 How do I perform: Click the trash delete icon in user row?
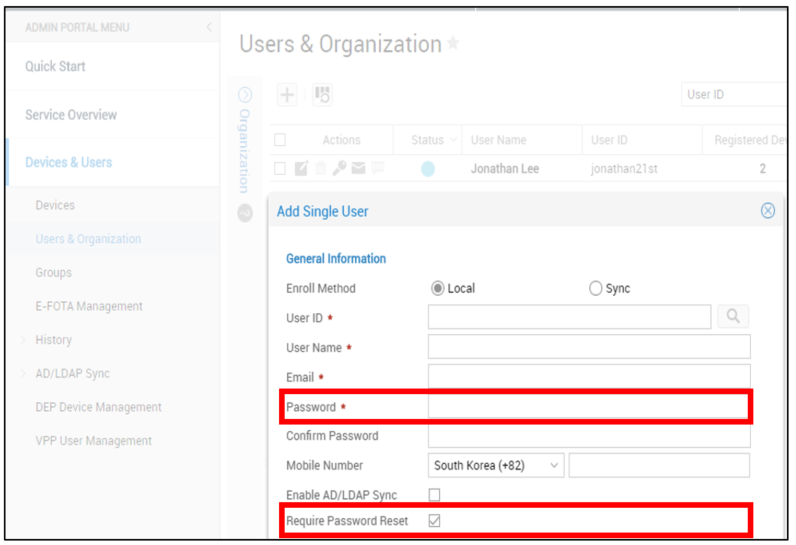click(320, 168)
